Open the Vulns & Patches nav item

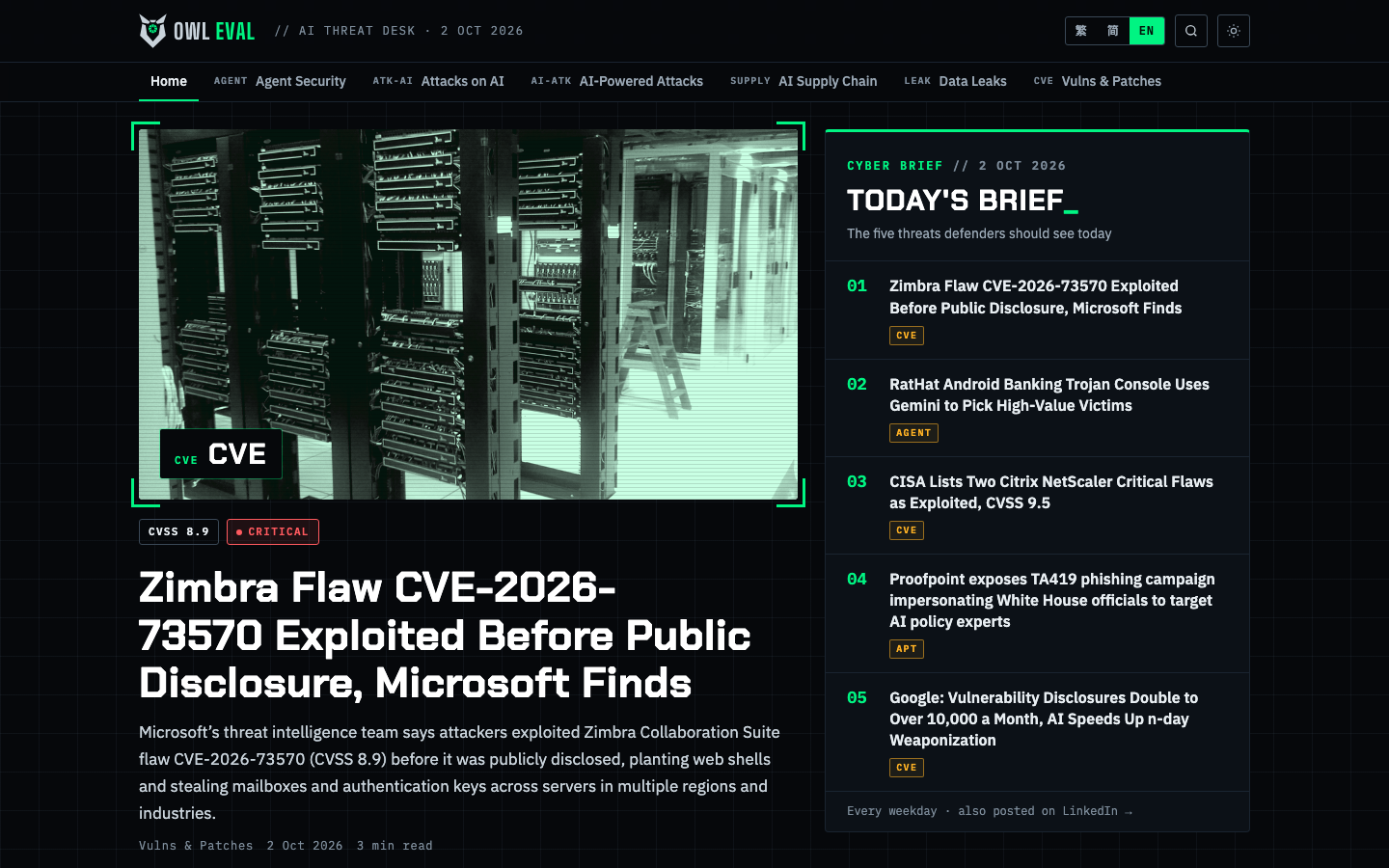(1098, 81)
